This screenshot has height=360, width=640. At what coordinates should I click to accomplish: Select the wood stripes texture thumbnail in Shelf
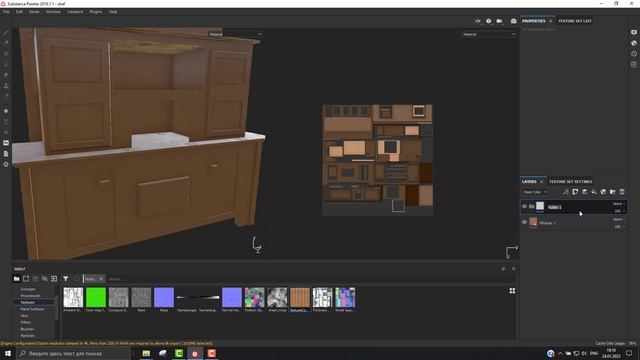(300, 298)
